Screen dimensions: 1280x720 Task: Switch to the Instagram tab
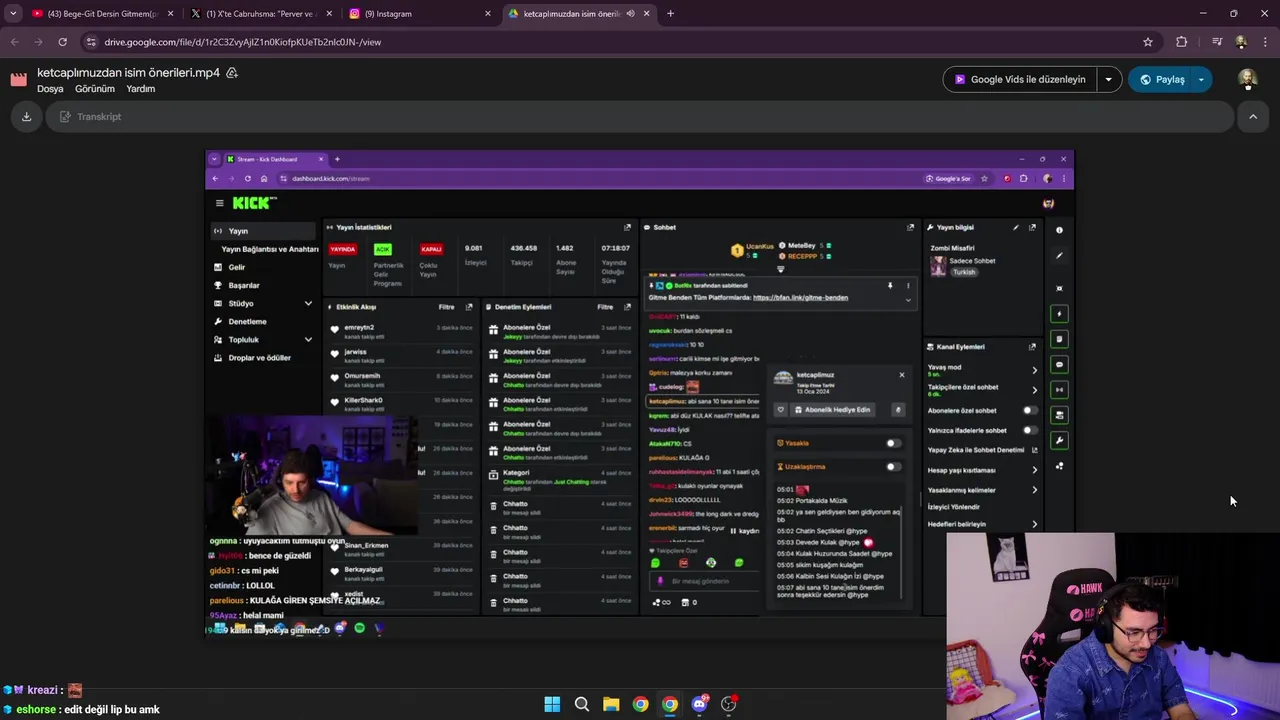(x=420, y=14)
